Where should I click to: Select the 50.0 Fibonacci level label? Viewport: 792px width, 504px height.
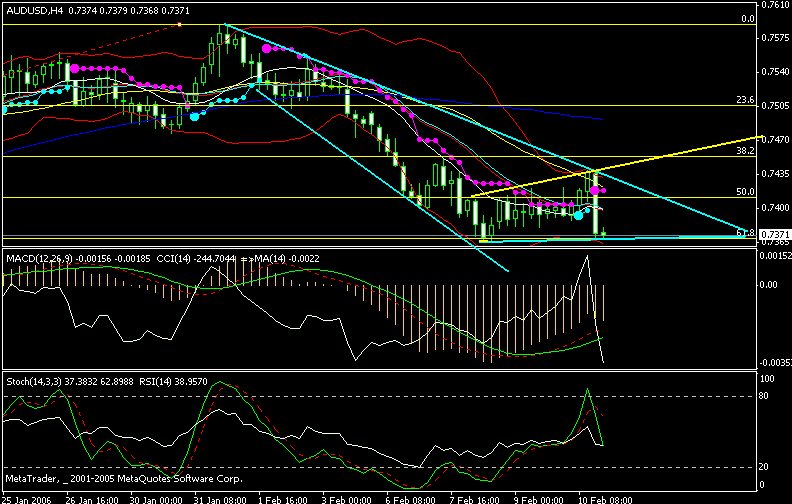click(745, 191)
